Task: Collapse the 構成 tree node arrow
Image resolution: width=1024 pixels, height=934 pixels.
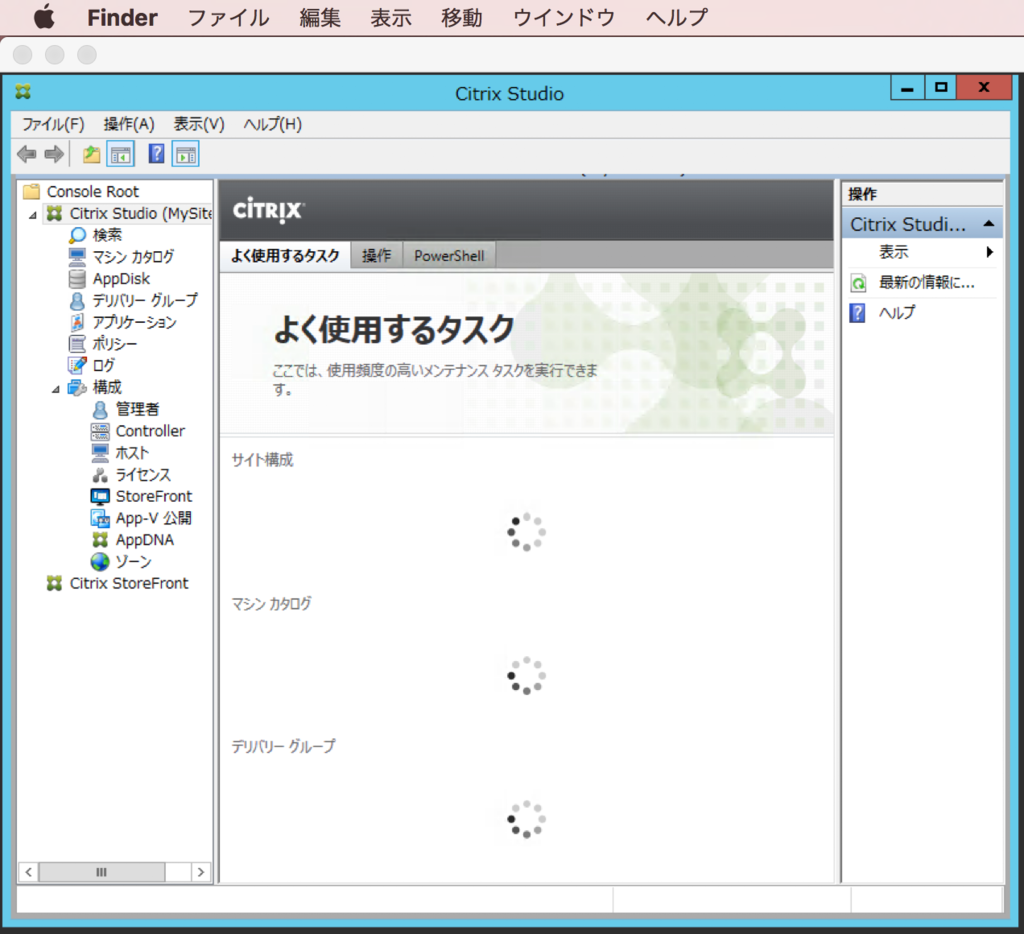Action: (x=56, y=389)
